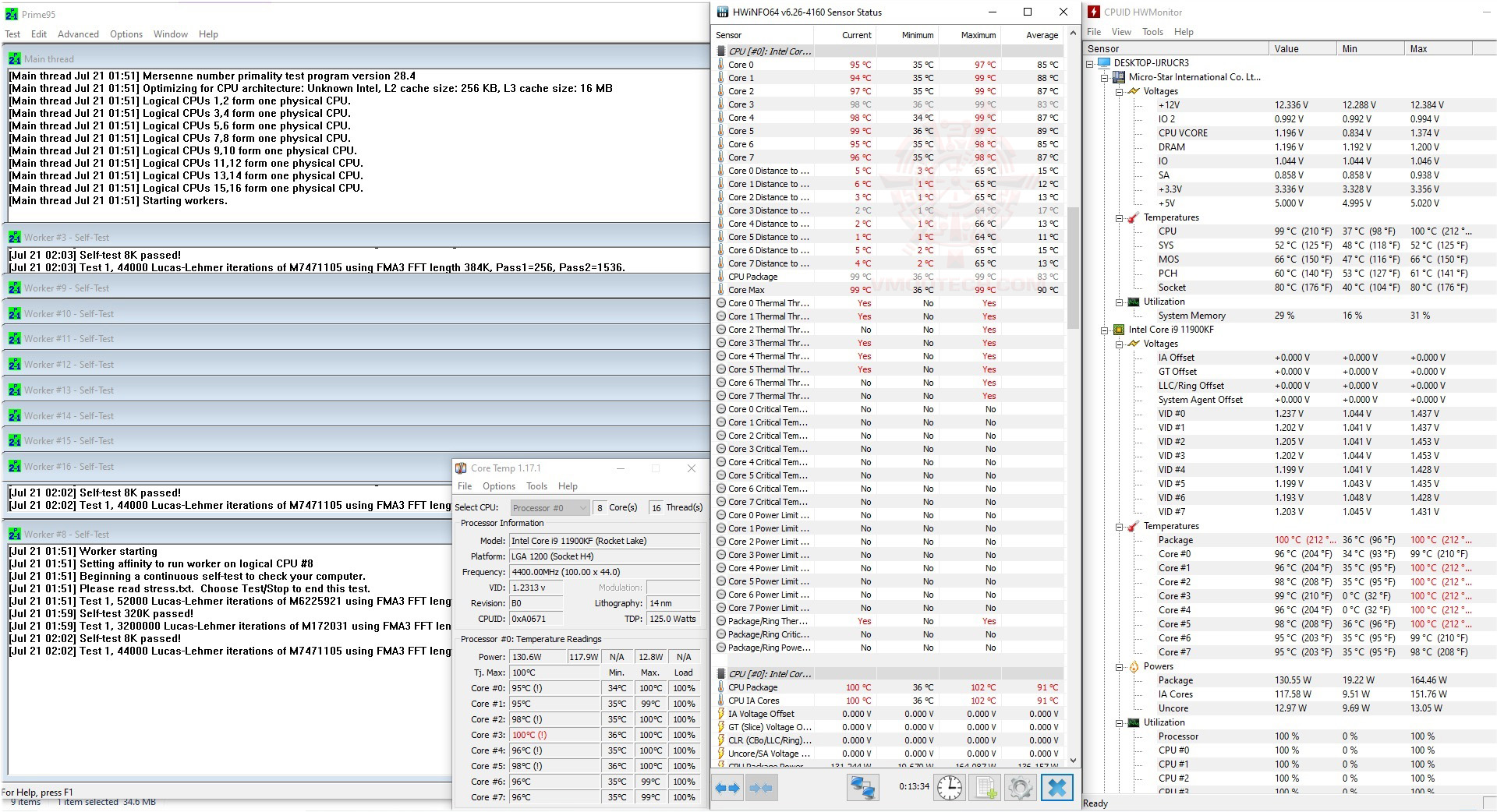Open the Select CPU Processor #0 dropdown
Screen dimensions: 1497x812
[550, 508]
